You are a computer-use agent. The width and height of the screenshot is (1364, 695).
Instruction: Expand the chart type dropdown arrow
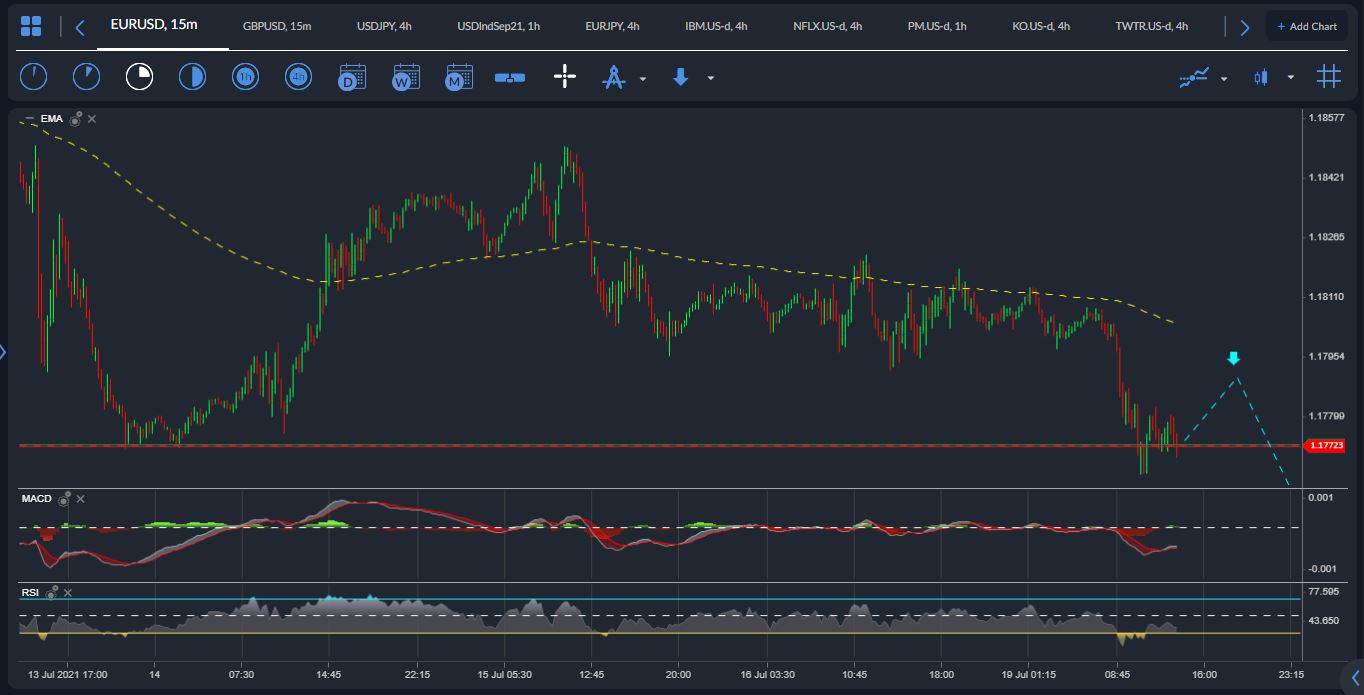[x=1291, y=78]
